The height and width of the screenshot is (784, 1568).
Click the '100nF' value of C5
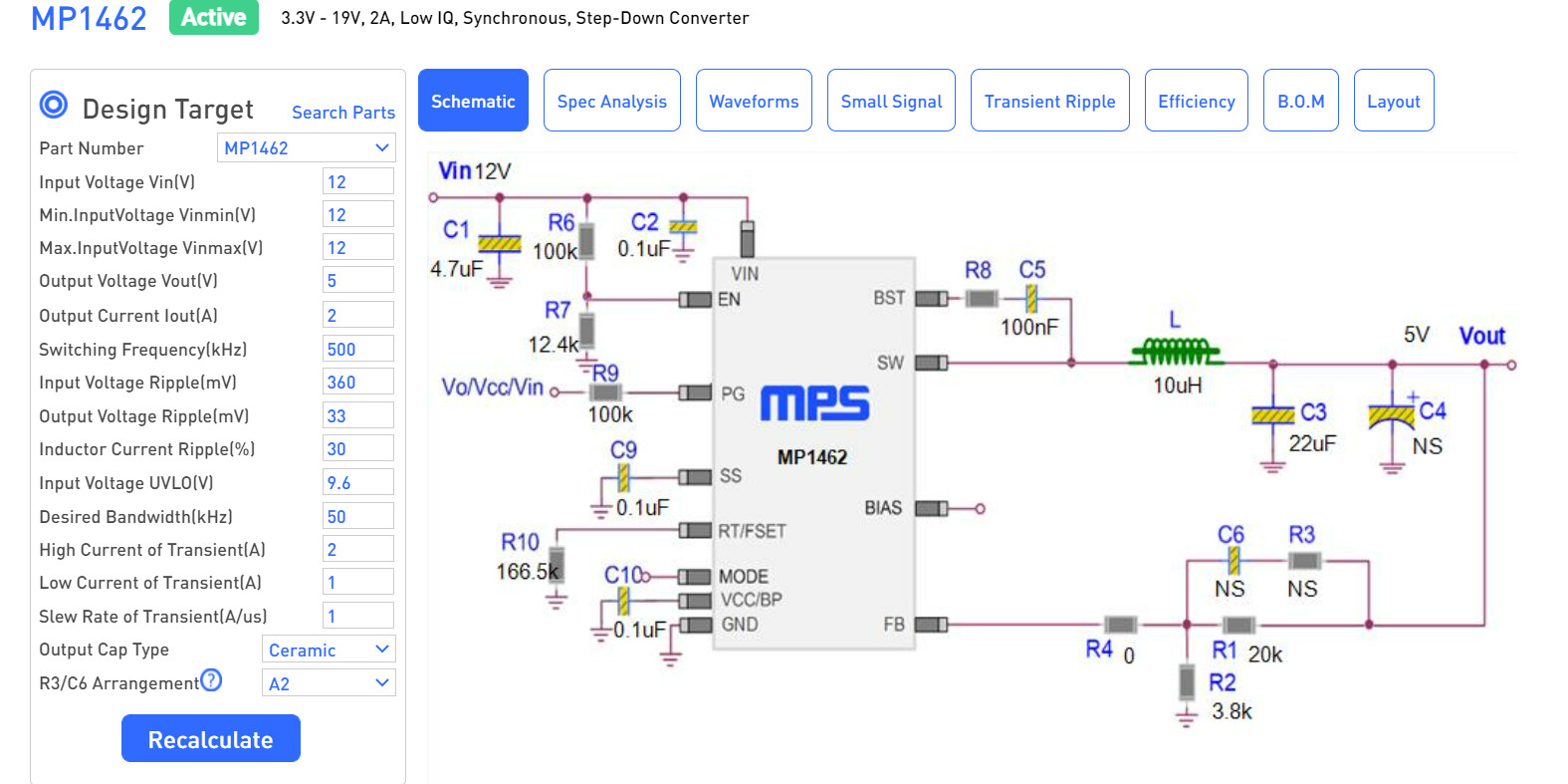1029,327
